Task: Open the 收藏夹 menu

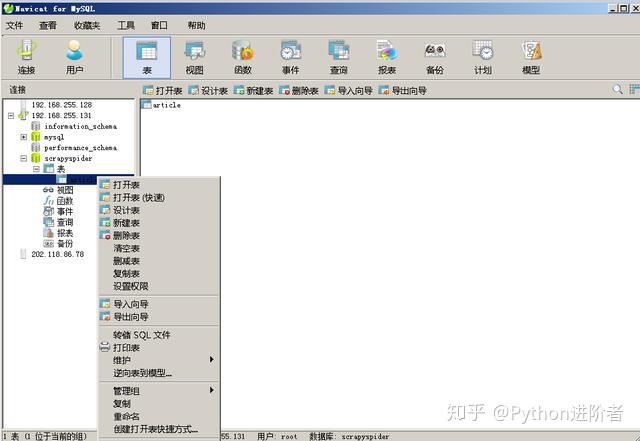Action: click(87, 25)
